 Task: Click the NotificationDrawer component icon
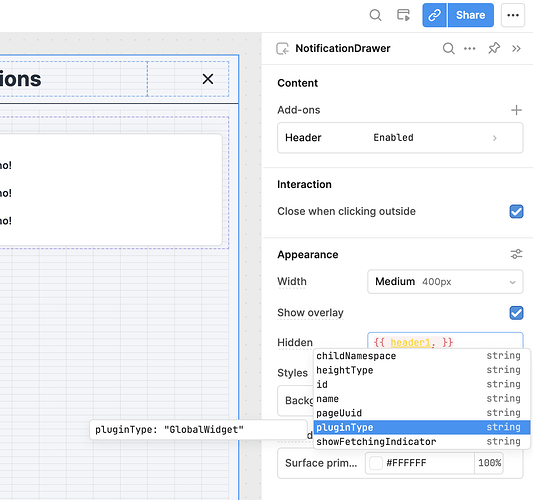(x=282, y=49)
